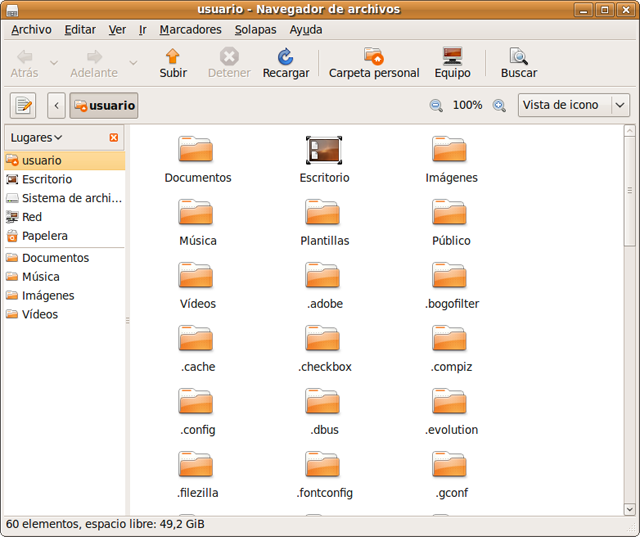Viewport: 640px width, 537px height.
Task: Open the Vista de icono view dropdown
Action: (x=573, y=105)
